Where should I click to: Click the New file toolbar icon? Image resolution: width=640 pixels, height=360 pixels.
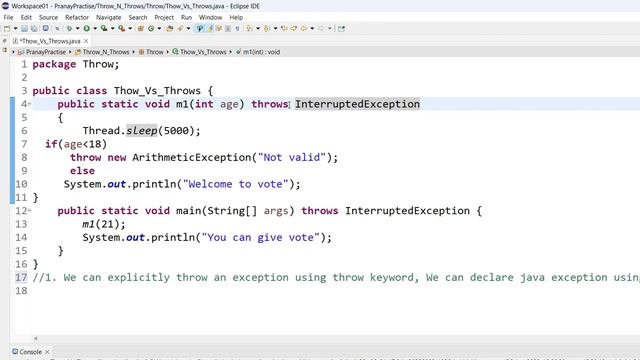(7, 29)
